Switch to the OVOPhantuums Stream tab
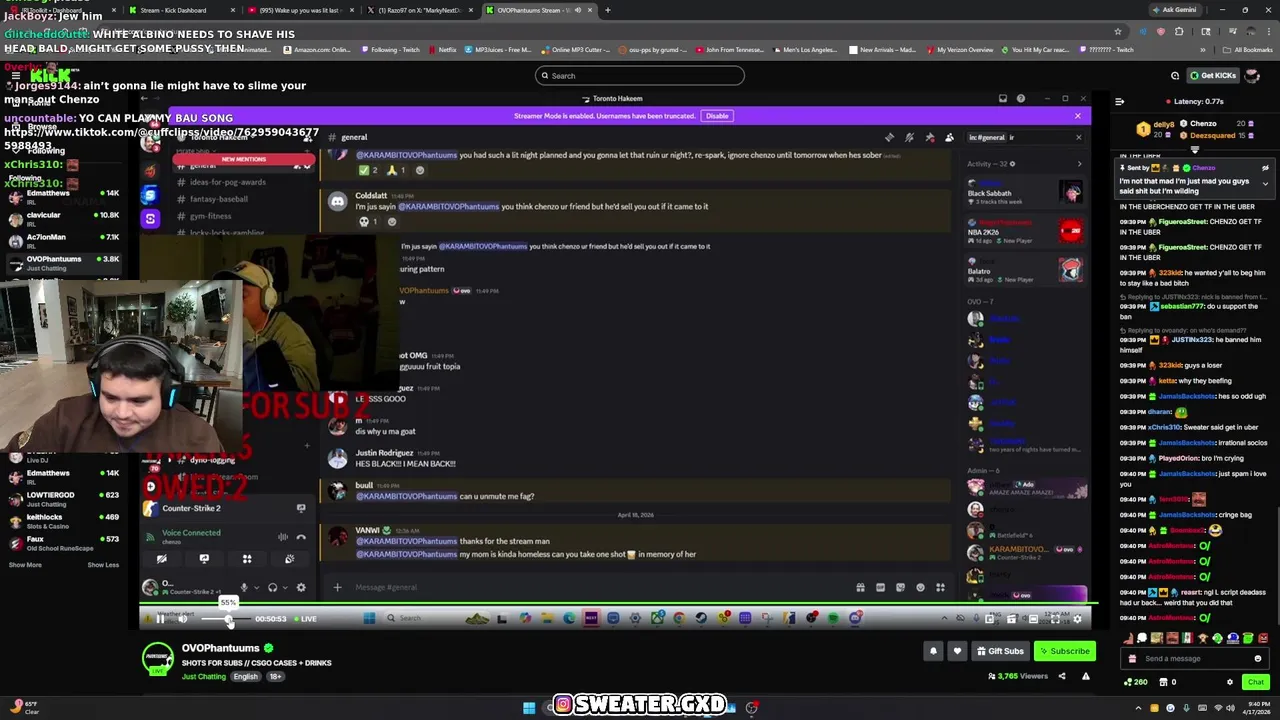 coord(540,10)
